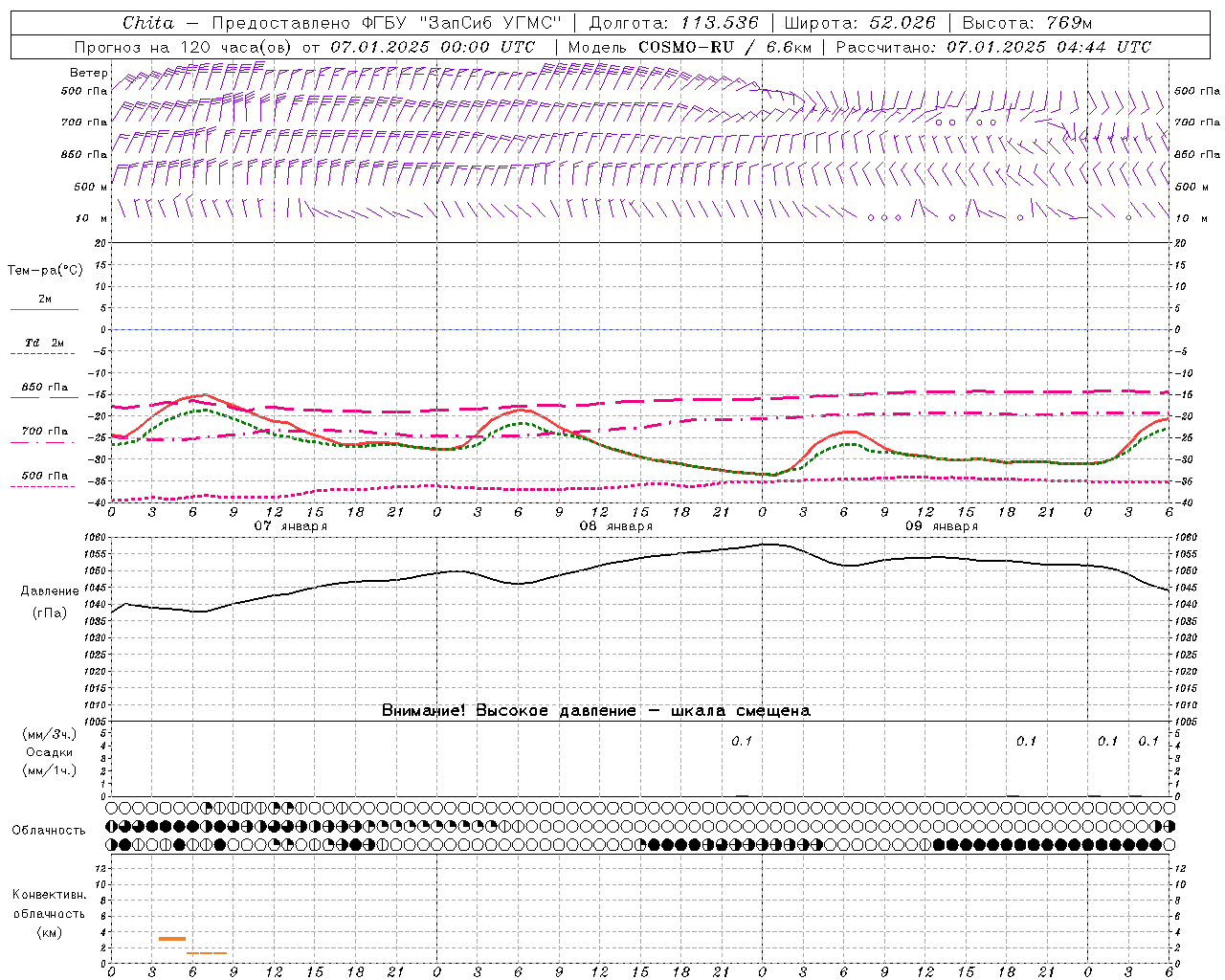This screenshot has width=1225, height=980.
Task: Click the "Давление" pressure panel label
Action: (x=48, y=591)
